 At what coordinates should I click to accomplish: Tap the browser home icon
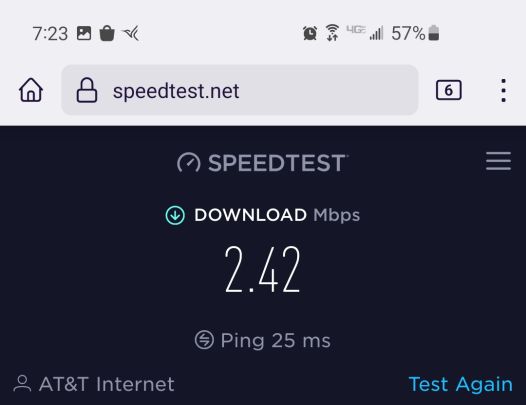31,90
